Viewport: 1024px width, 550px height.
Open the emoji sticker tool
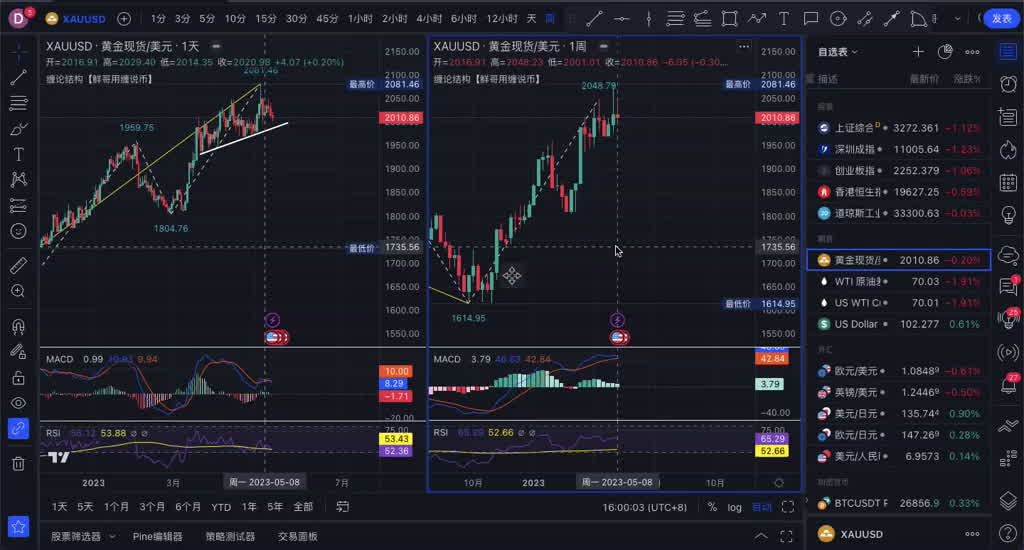pyautogui.click(x=18, y=230)
